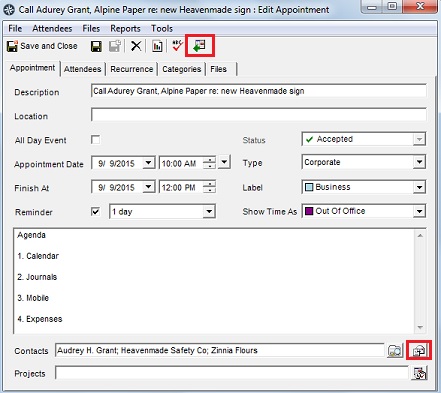
Task: Click the purple Out Of Office swatch
Action: click(x=309, y=211)
